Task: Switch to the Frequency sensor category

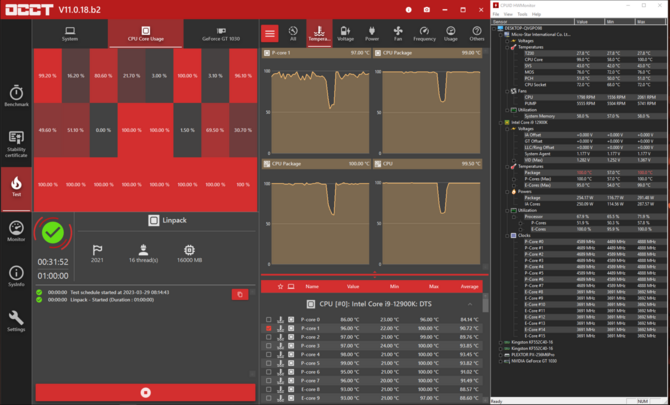Action: [x=424, y=33]
